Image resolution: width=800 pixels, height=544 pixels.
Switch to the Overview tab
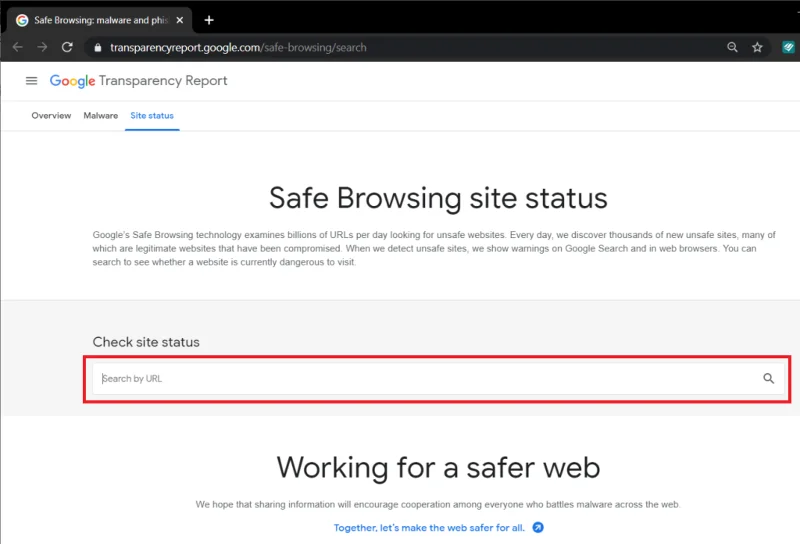51,115
